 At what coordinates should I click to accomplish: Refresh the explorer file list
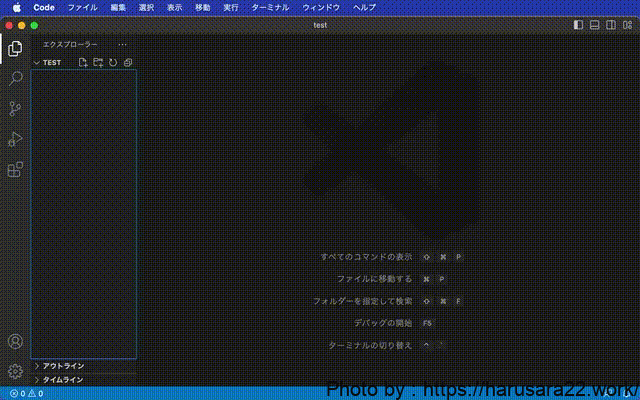tap(113, 63)
